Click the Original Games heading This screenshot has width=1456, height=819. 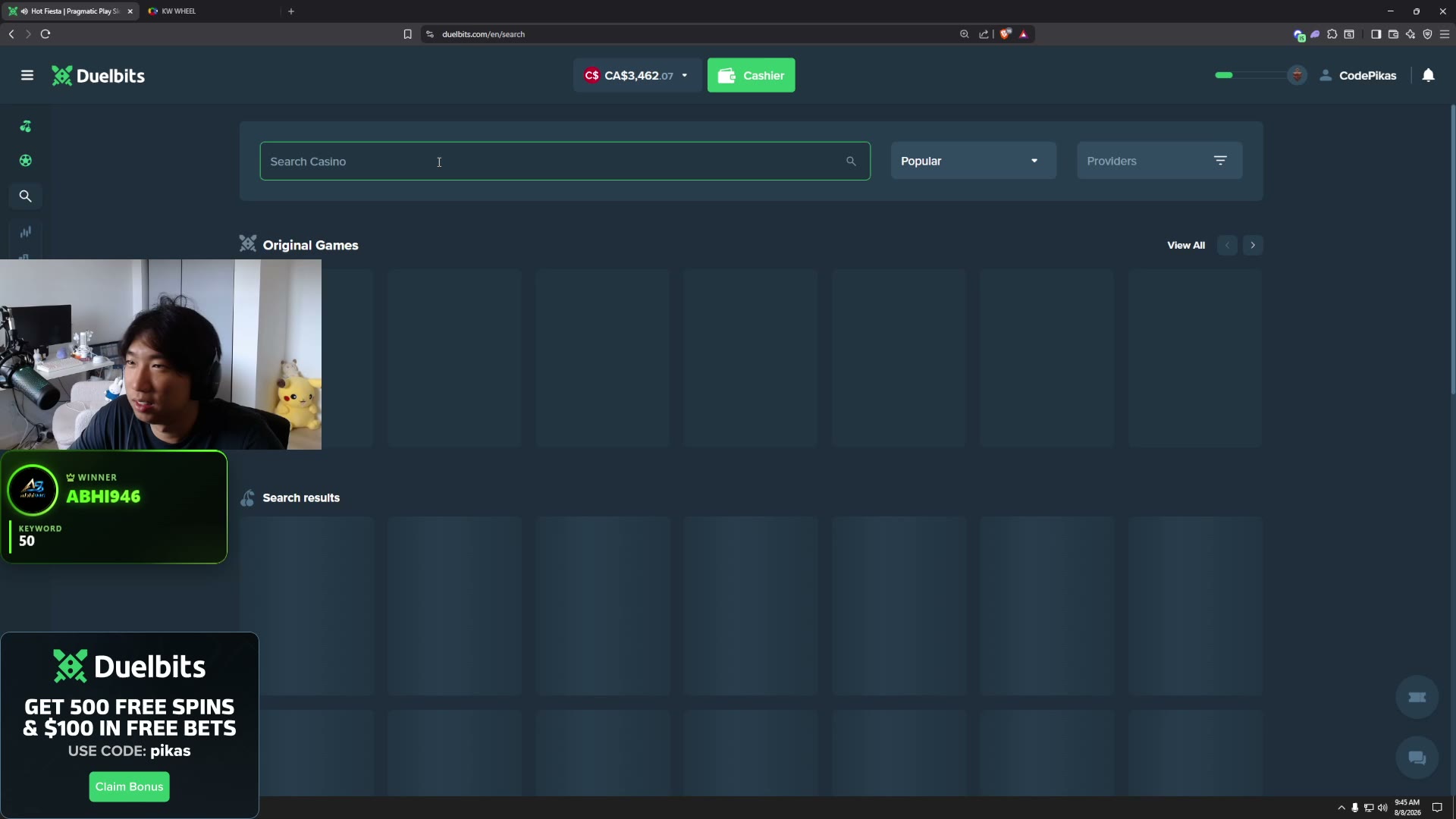310,246
